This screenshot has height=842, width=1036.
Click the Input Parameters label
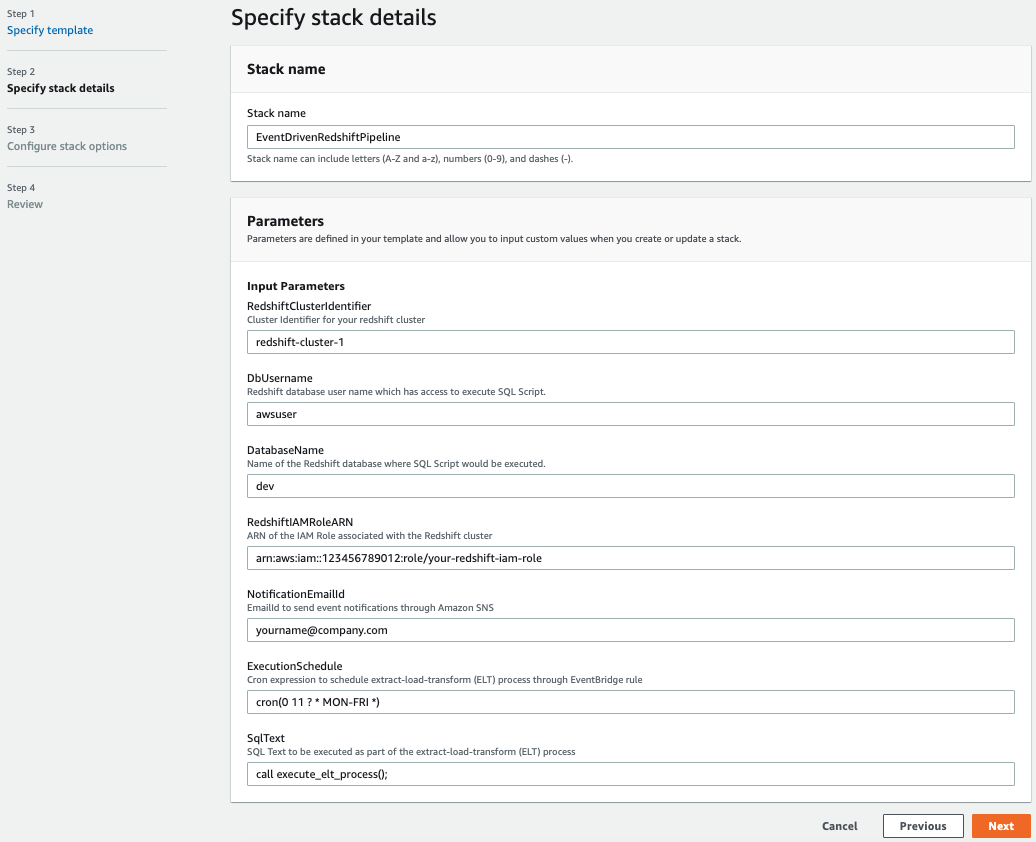click(296, 286)
